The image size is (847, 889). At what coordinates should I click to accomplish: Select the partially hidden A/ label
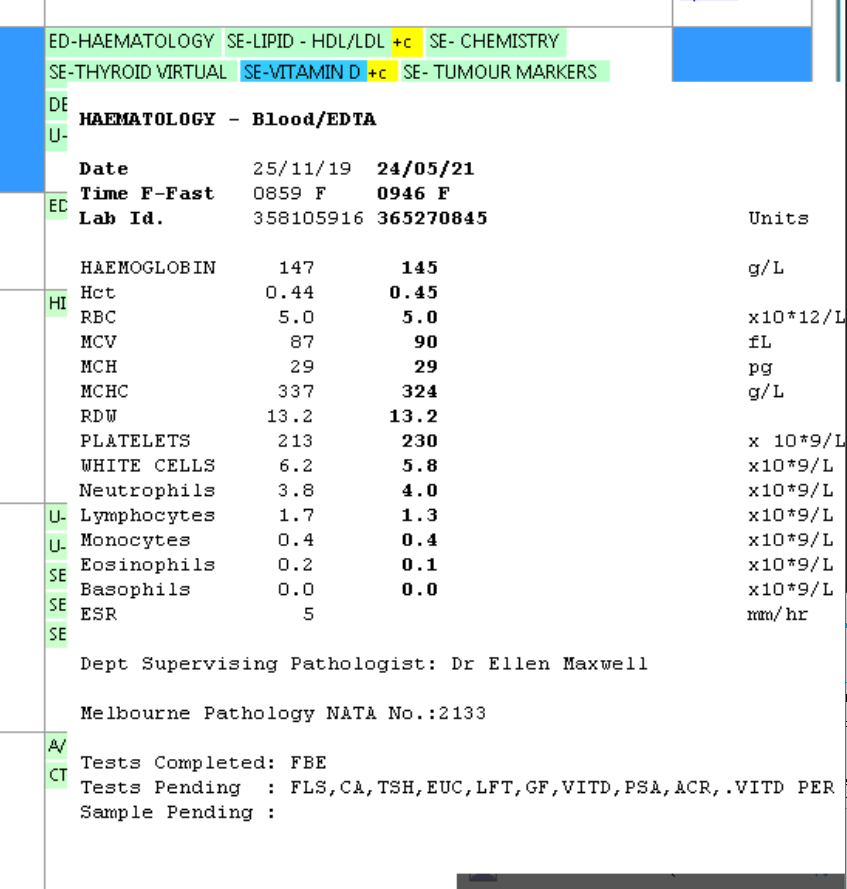click(57, 746)
